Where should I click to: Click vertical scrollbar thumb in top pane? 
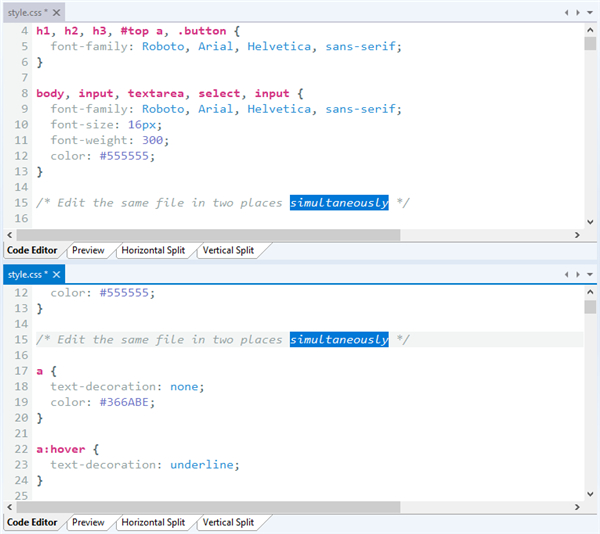click(x=590, y=43)
